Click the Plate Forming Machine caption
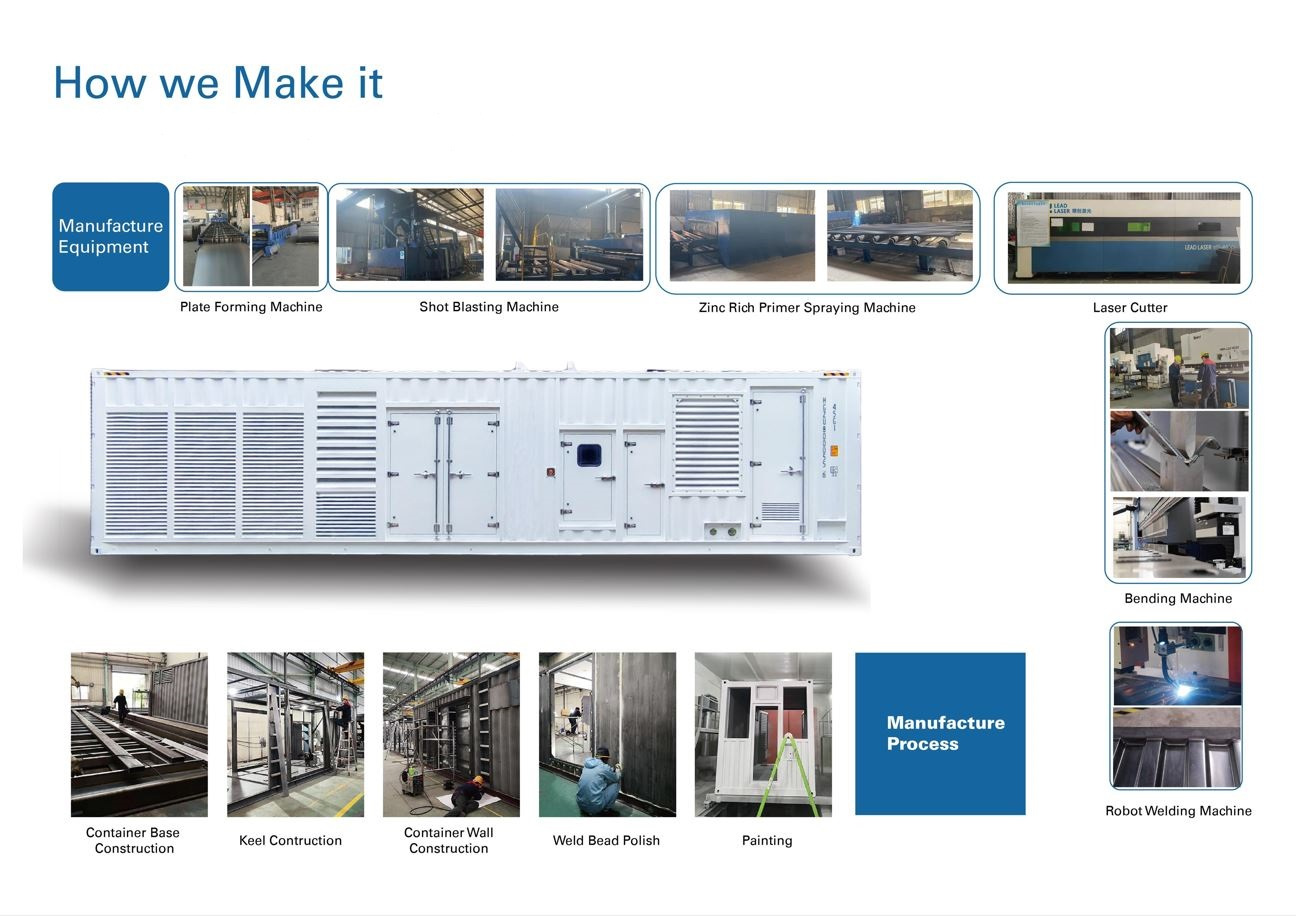This screenshot has width=1296, height=916. click(x=251, y=307)
